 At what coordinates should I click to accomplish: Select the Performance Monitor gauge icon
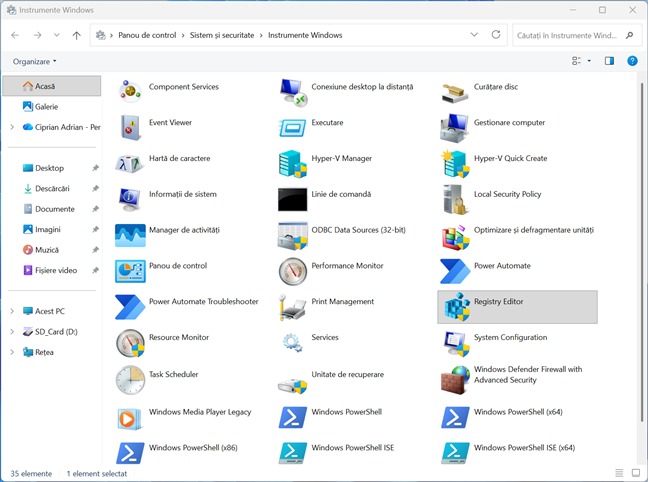(x=293, y=271)
